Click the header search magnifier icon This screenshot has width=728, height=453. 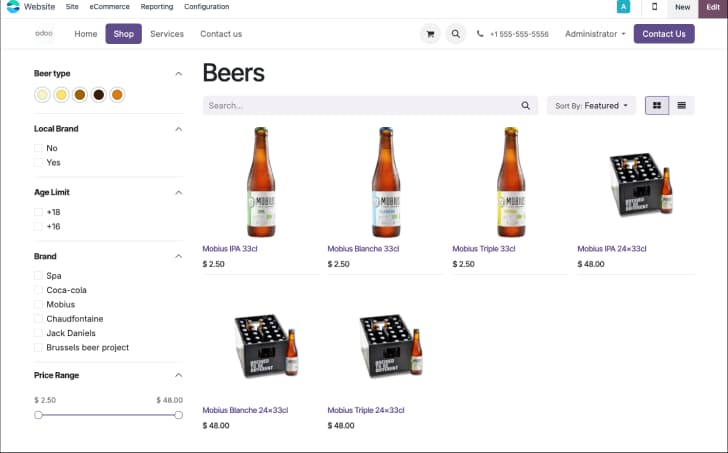click(x=456, y=34)
